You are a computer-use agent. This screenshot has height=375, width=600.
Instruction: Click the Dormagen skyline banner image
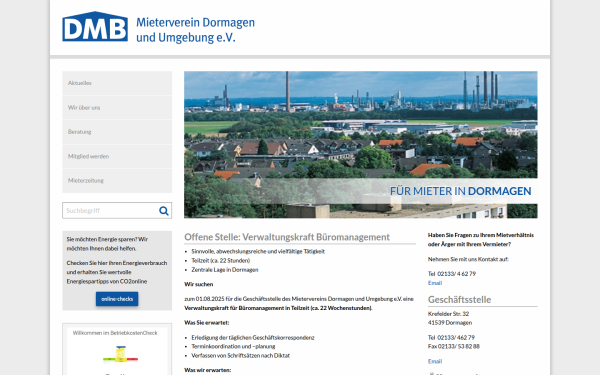tap(360, 145)
